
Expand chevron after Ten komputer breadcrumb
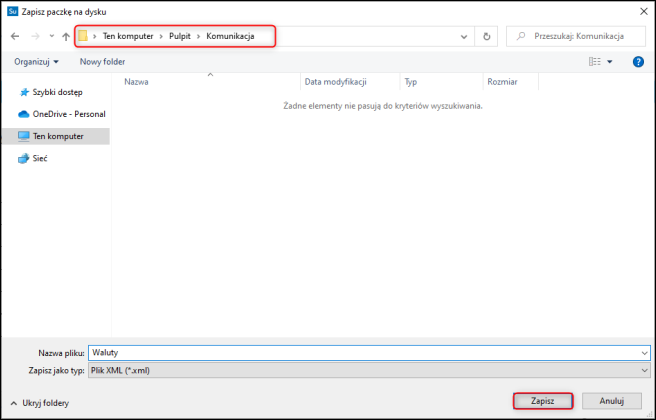(161, 36)
